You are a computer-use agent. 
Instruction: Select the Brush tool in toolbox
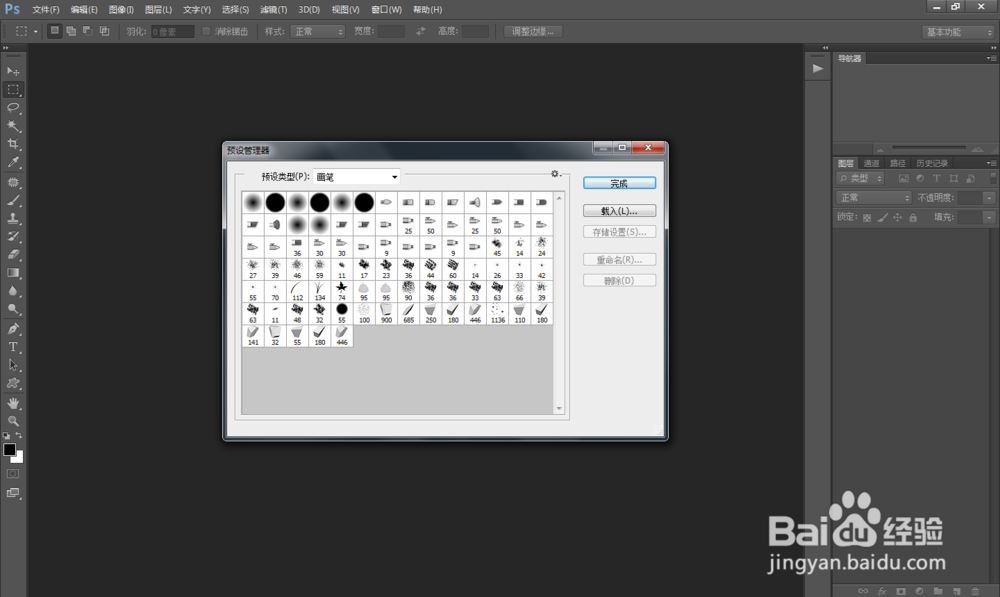pyautogui.click(x=13, y=200)
